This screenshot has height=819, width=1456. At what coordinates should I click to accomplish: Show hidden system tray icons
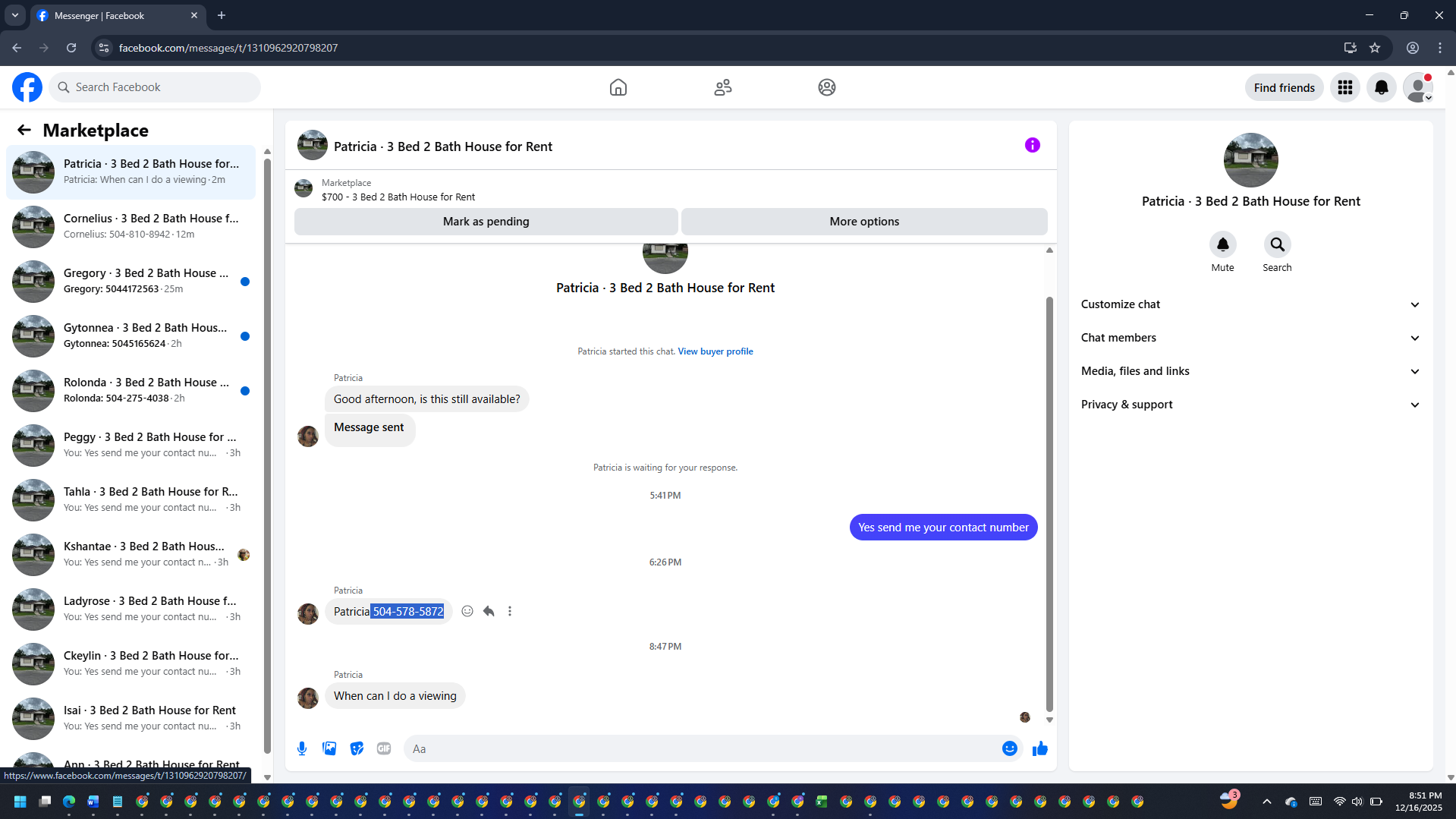pos(1267,802)
